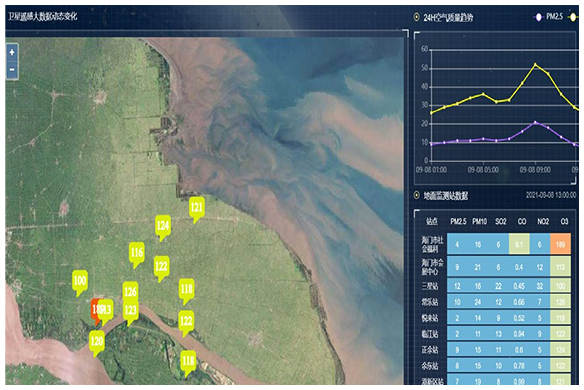Toggle the PM2.5 legend series

549,17
